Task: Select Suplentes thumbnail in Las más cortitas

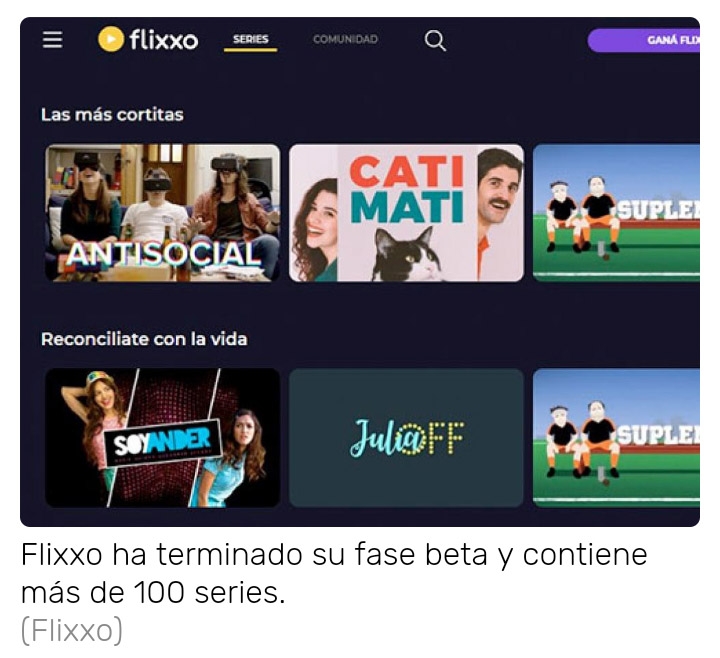Action: [x=616, y=213]
